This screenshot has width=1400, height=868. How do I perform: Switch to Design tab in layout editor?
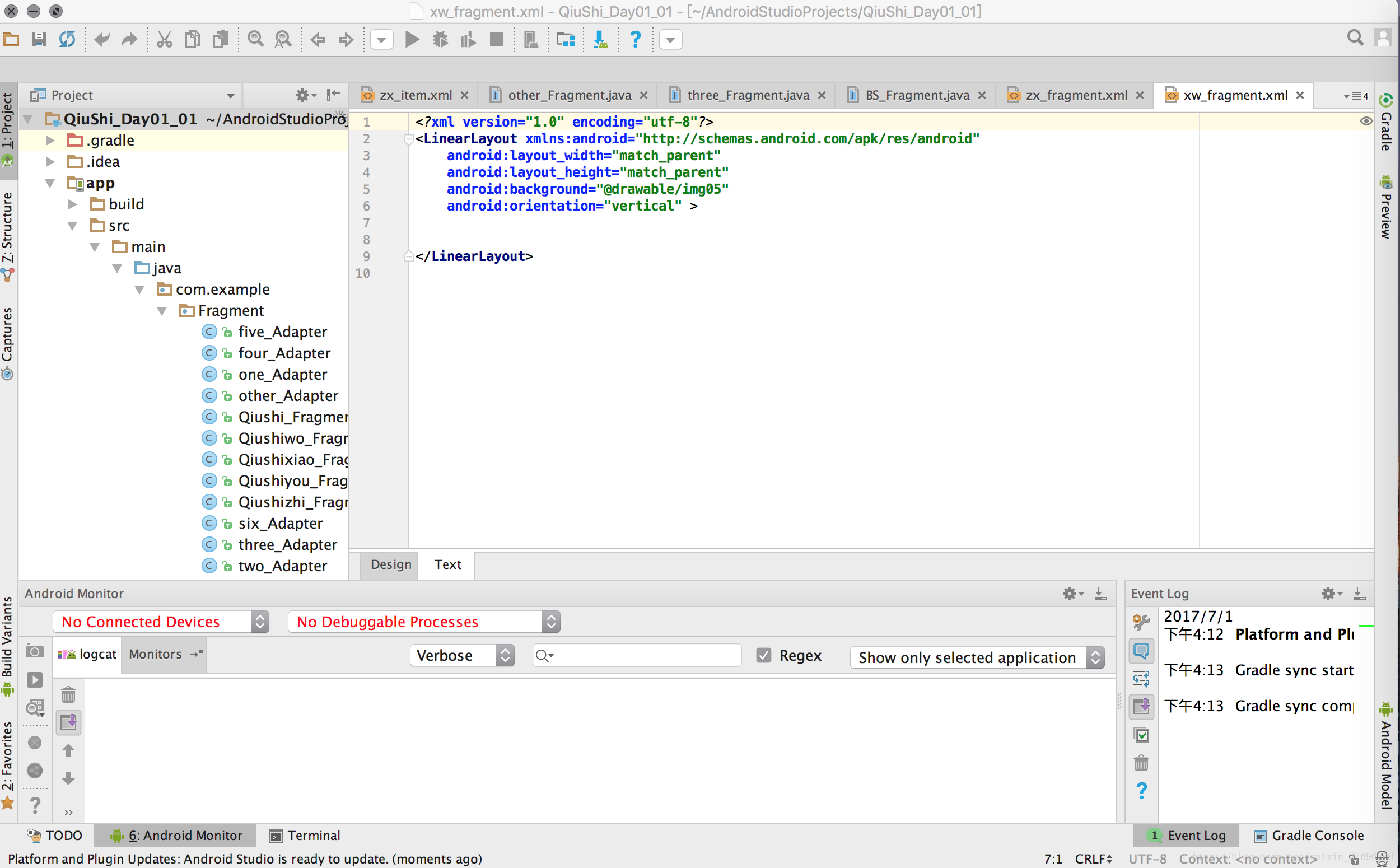click(390, 564)
